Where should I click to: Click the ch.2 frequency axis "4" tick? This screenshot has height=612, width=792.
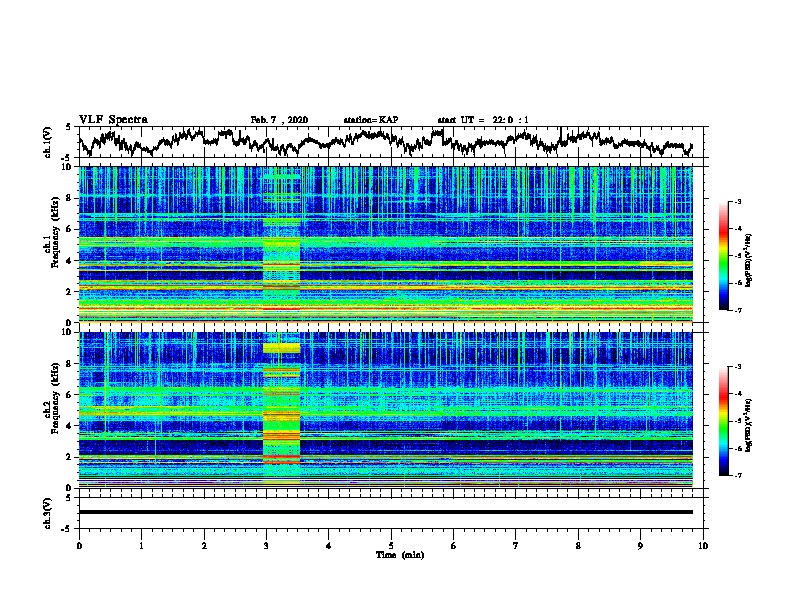pos(70,426)
